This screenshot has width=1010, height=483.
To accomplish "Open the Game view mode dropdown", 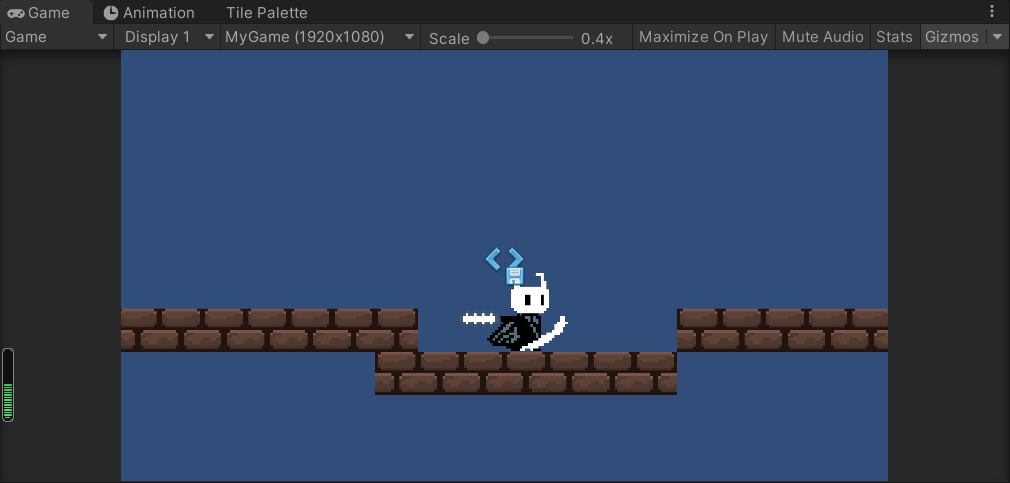I will [56, 37].
